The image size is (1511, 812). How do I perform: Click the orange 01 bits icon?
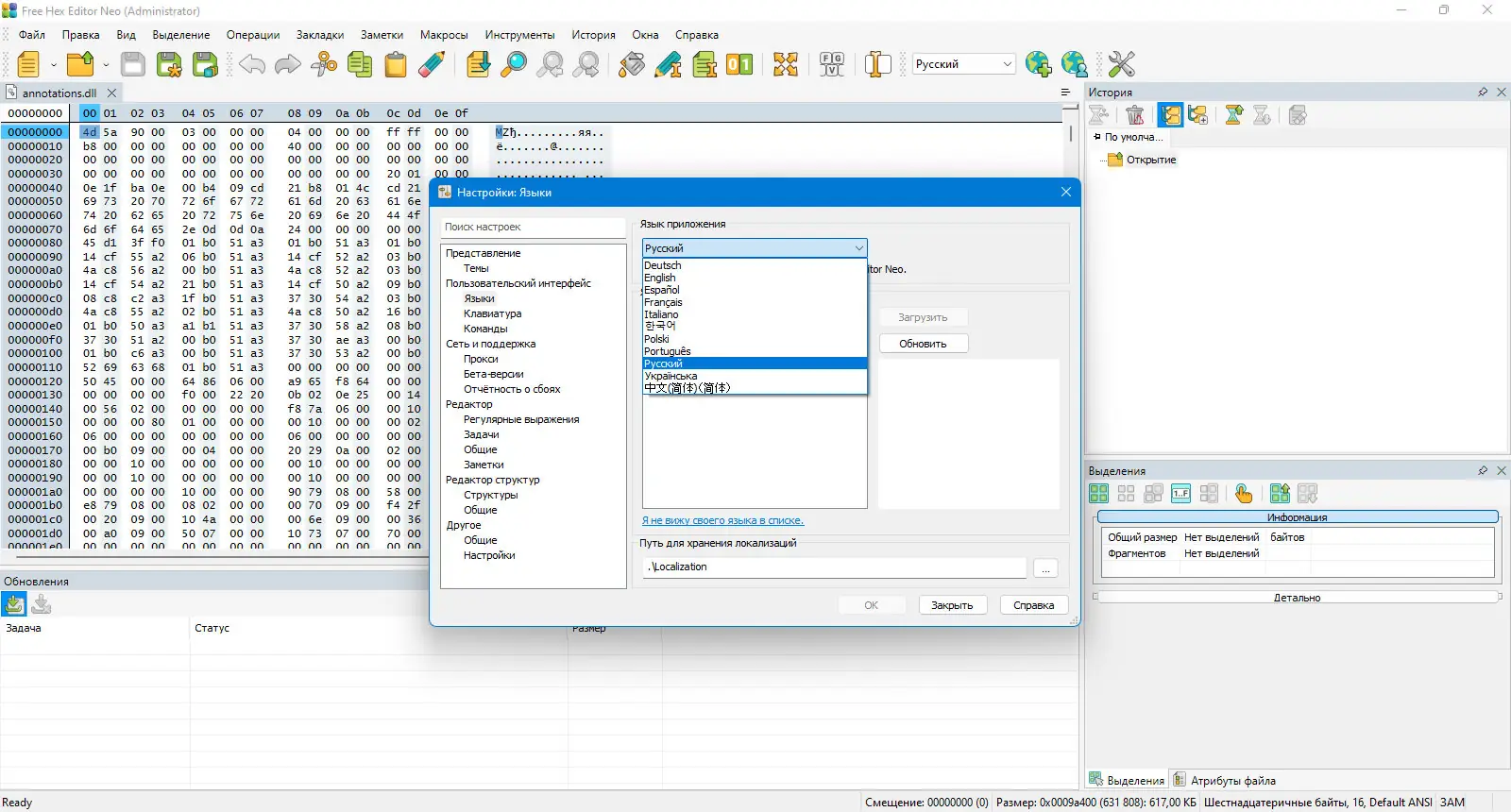[x=739, y=64]
